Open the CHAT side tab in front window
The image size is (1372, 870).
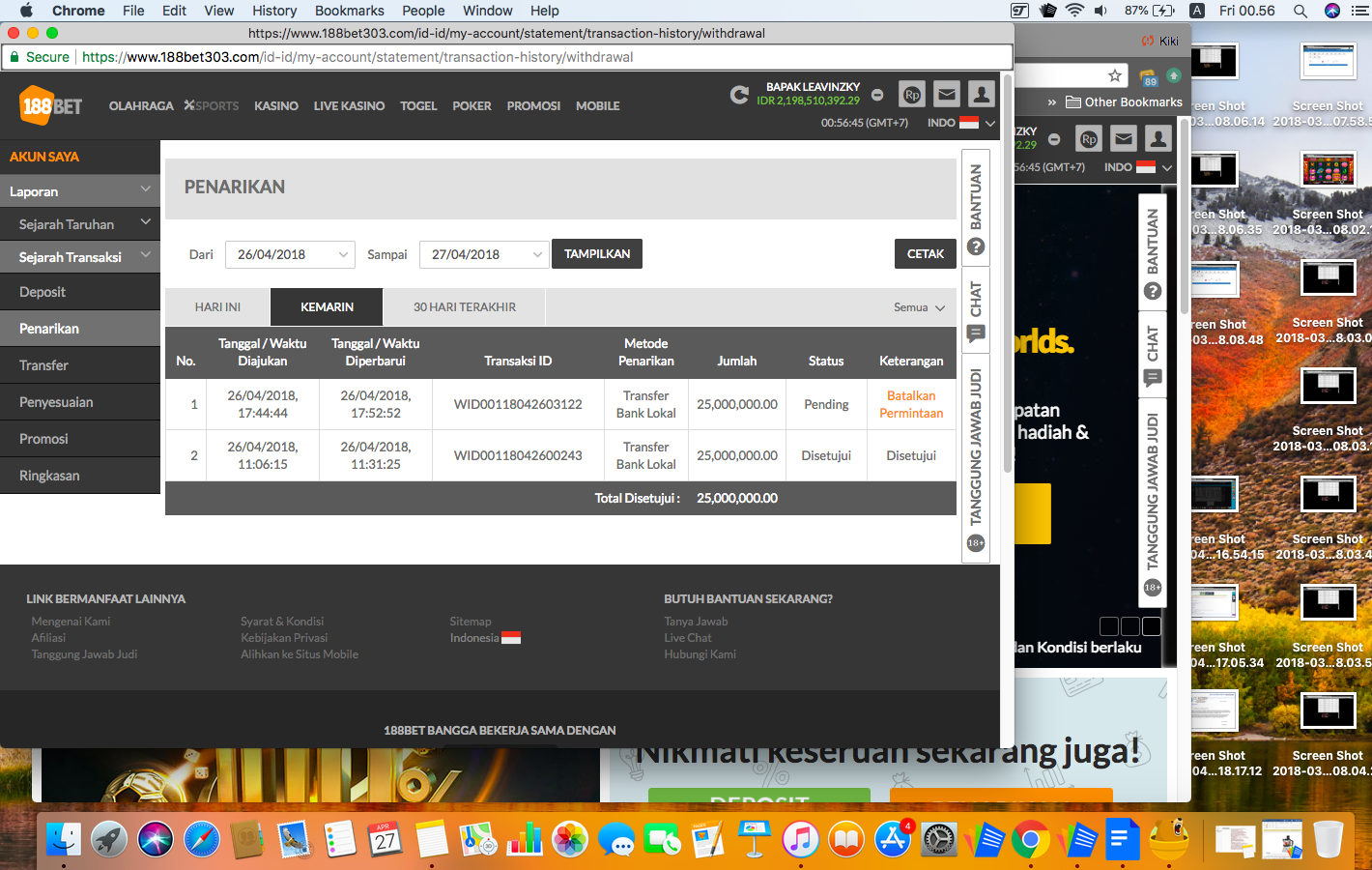976,311
